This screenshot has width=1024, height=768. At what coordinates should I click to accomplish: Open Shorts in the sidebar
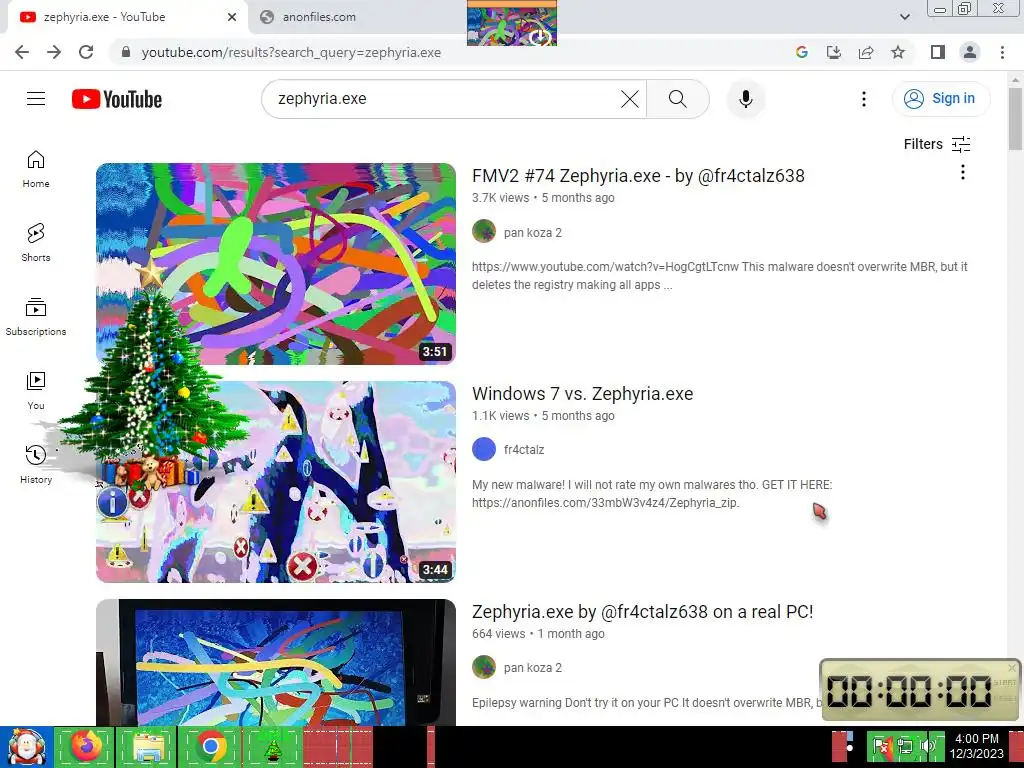pyautogui.click(x=36, y=243)
